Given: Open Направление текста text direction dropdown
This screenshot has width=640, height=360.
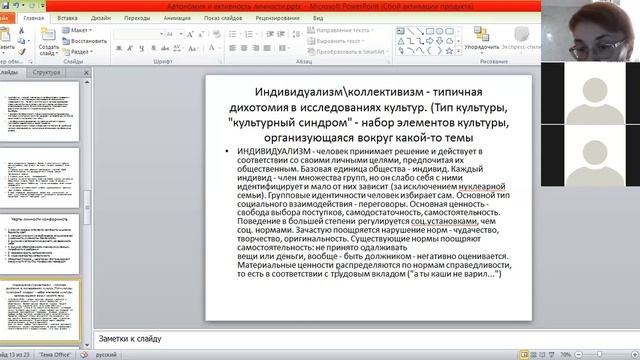Looking at the screenshot, I should (x=341, y=30).
